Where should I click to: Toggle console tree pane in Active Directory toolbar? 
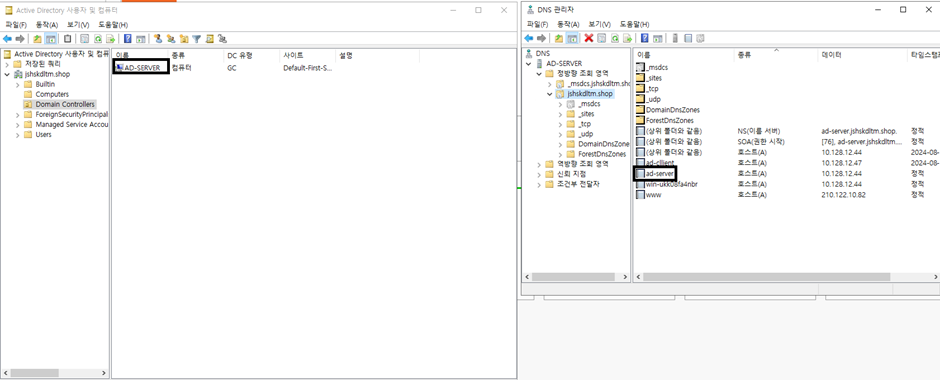[51, 39]
